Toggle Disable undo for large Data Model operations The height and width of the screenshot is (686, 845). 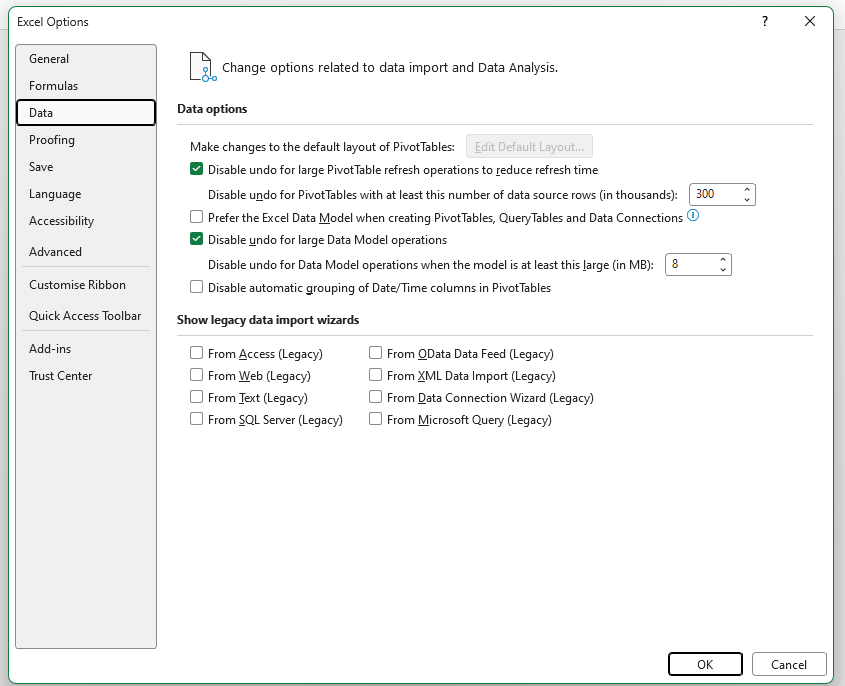(196, 239)
